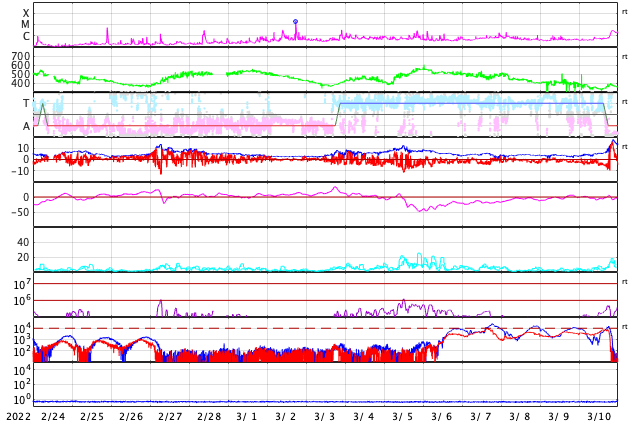Click the -10 axis tick label
The image size is (634, 424).
coord(20,171)
